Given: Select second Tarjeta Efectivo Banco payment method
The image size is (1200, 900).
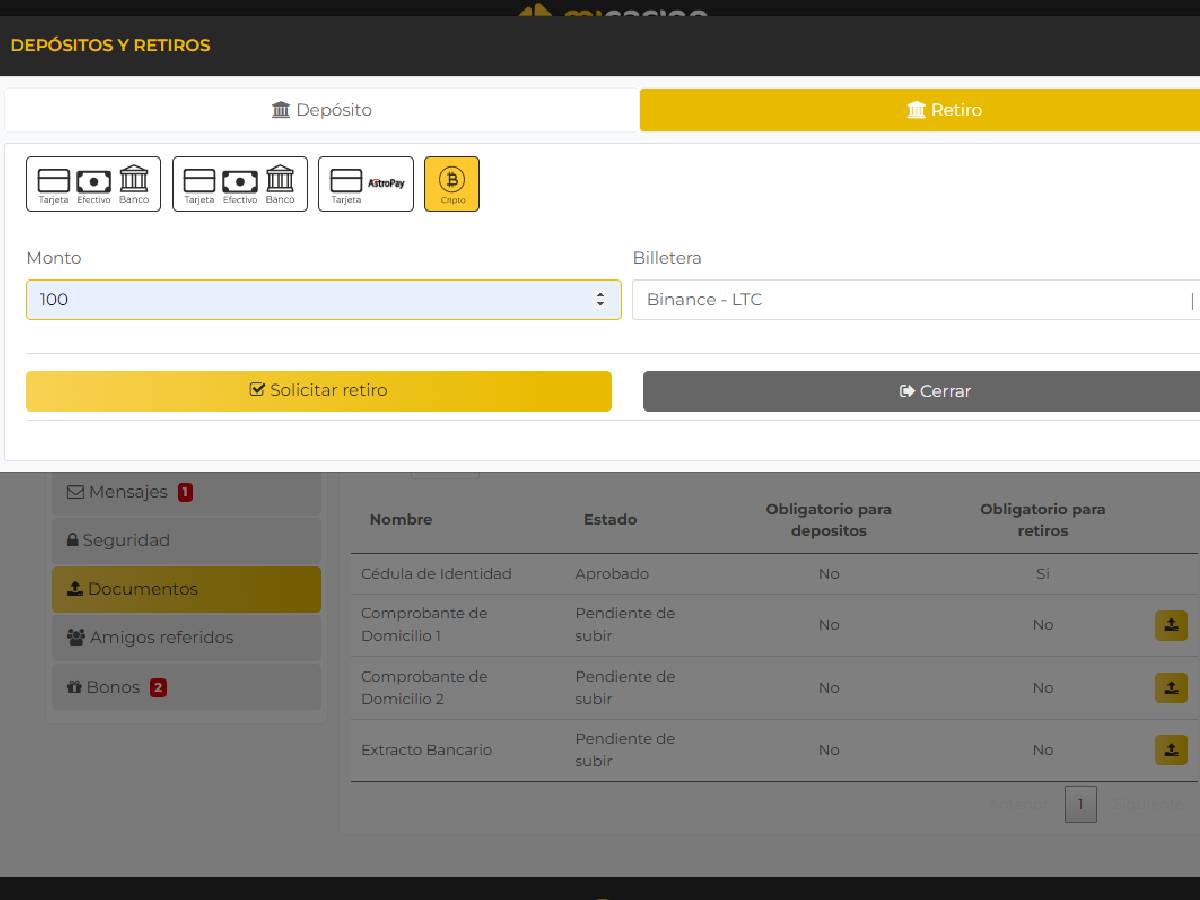Looking at the screenshot, I should pos(239,184).
